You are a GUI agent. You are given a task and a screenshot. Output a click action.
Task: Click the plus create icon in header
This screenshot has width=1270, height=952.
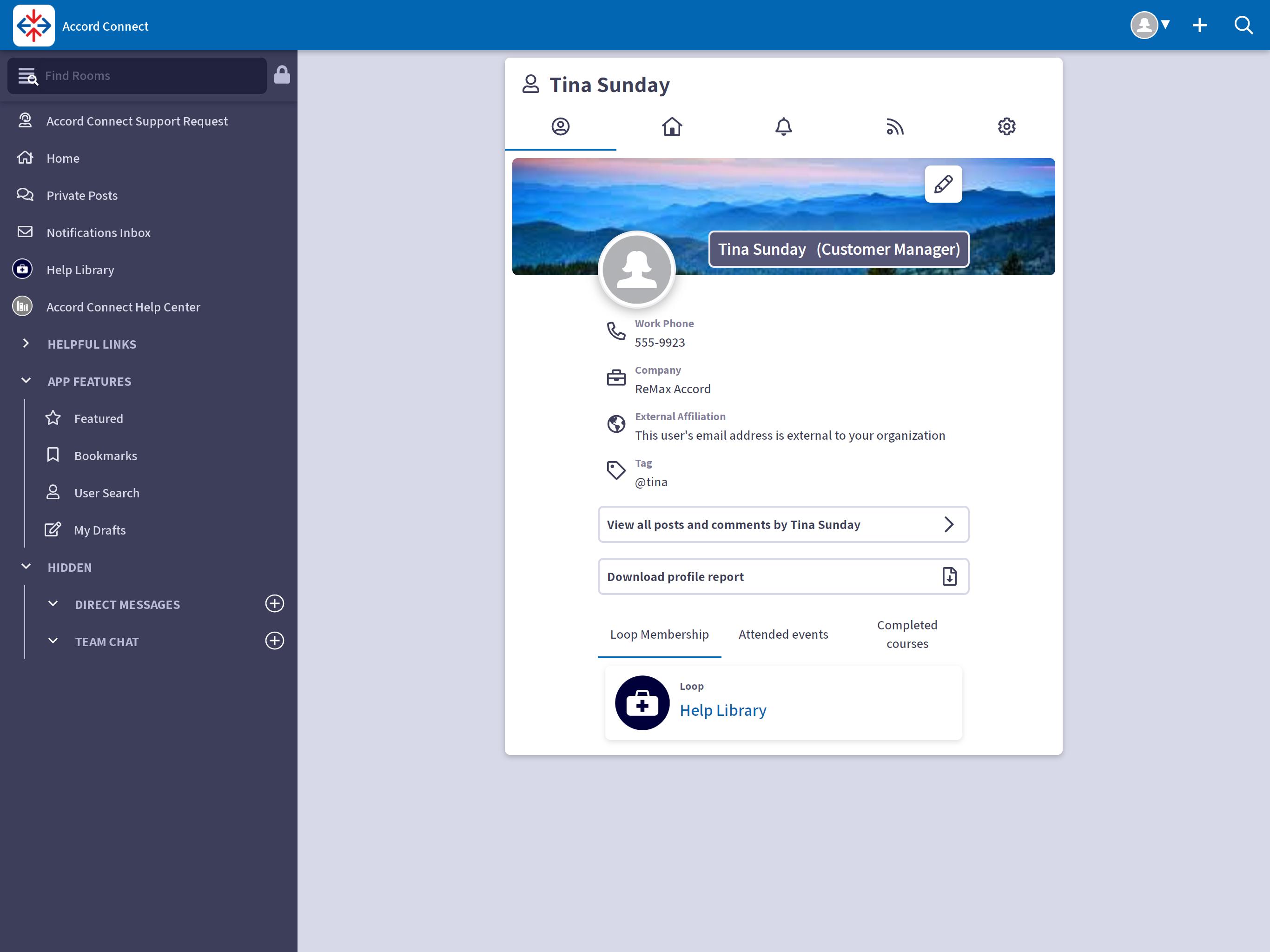click(1199, 25)
